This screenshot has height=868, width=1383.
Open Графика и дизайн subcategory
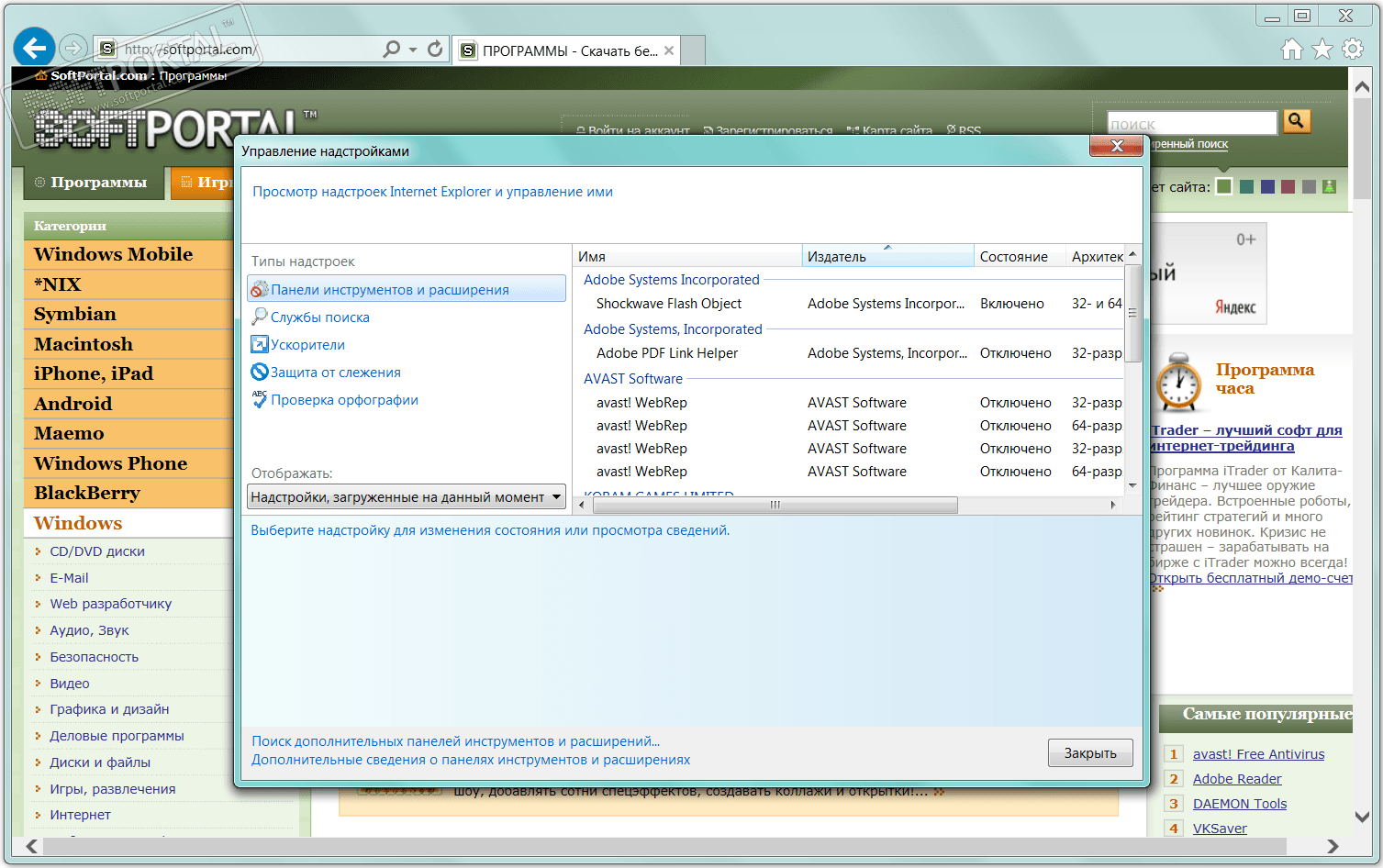(109, 709)
